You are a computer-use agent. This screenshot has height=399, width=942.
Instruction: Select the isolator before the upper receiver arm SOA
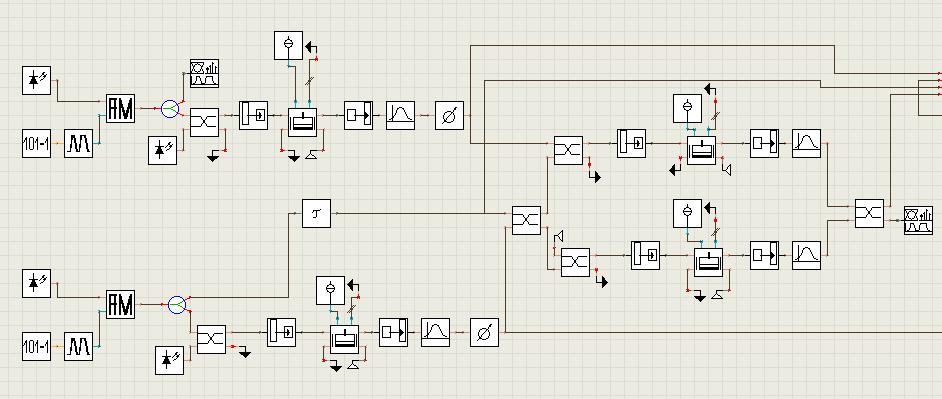click(631, 144)
